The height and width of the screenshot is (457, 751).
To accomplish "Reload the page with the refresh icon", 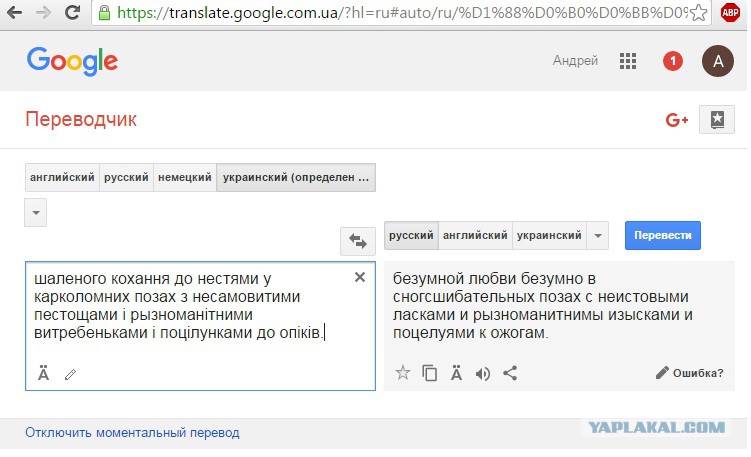I will pyautogui.click(x=72, y=12).
